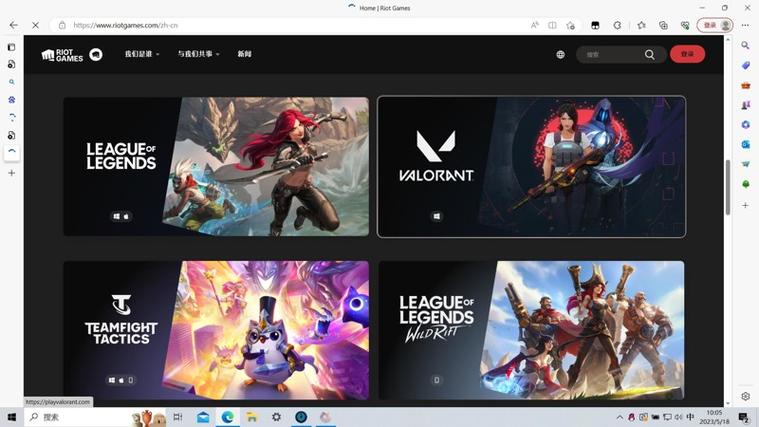Open the Collections icon in the toolbar
This screenshot has height=427, width=759.
tap(663, 25)
